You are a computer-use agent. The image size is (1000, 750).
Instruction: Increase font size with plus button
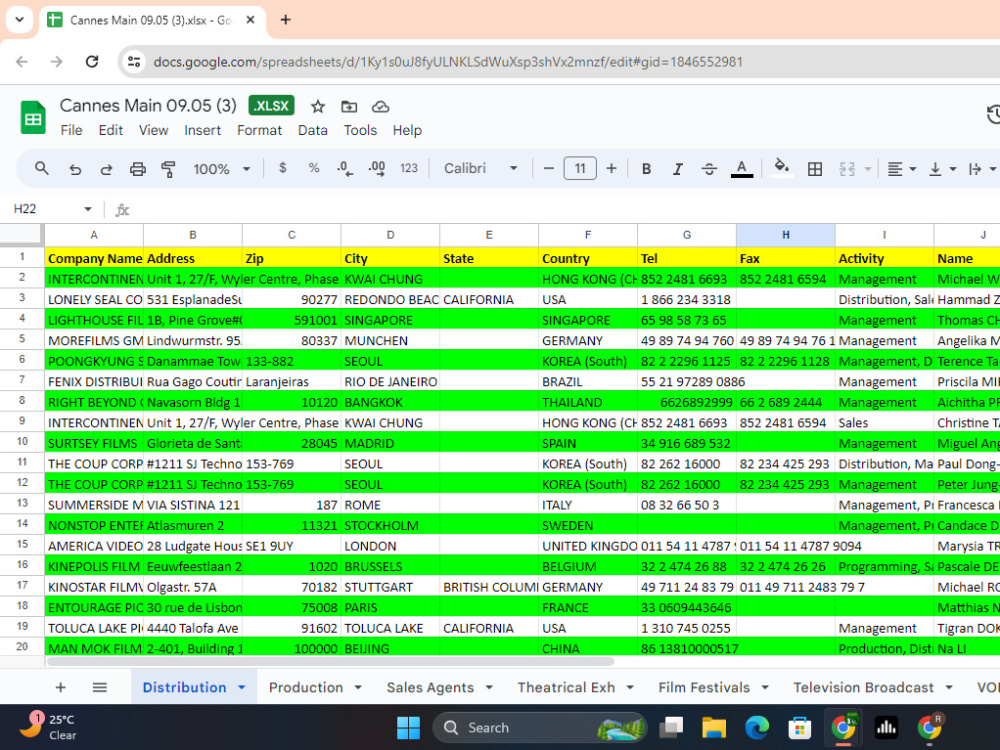611,168
